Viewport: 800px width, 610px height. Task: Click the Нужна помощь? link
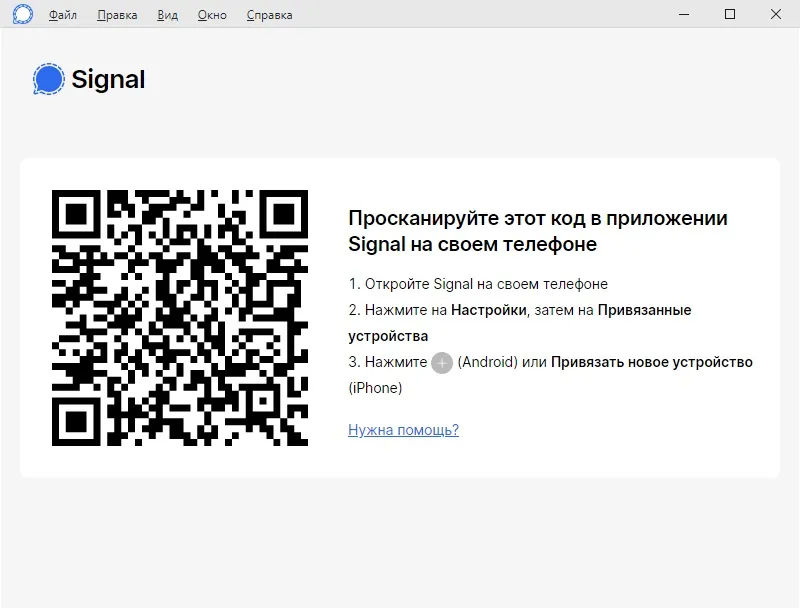pos(404,430)
